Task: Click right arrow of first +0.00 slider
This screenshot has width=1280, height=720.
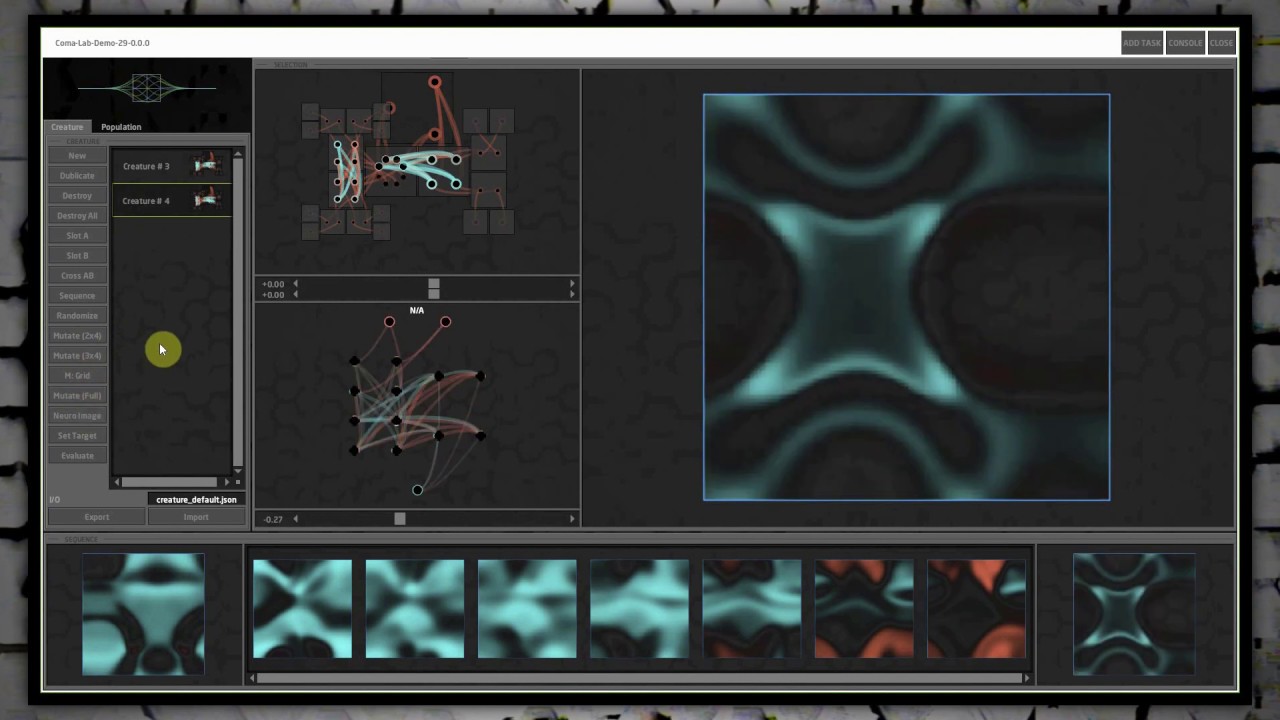Action: click(x=572, y=284)
